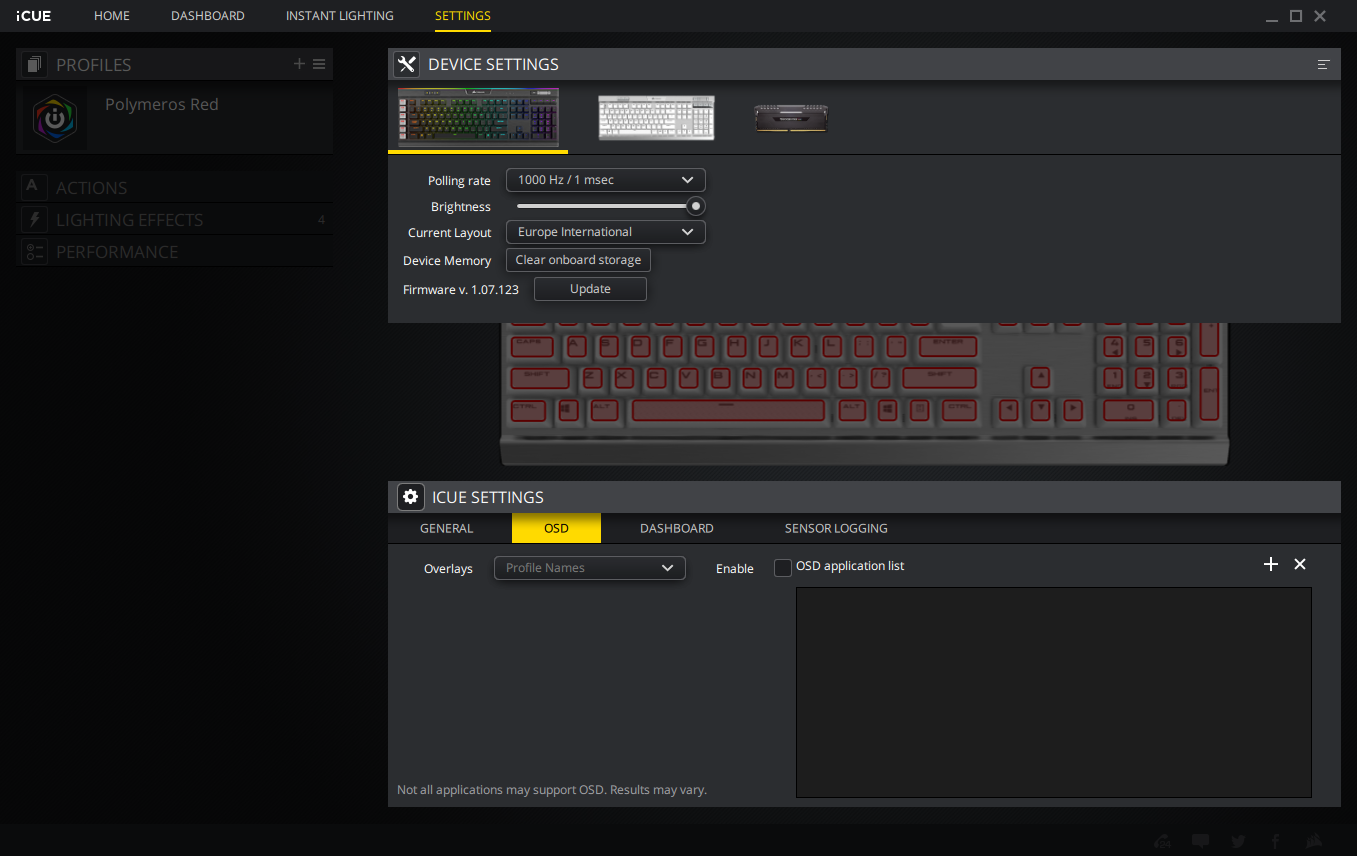Go to the HOME tab
The image size is (1357, 856).
pyautogui.click(x=112, y=16)
